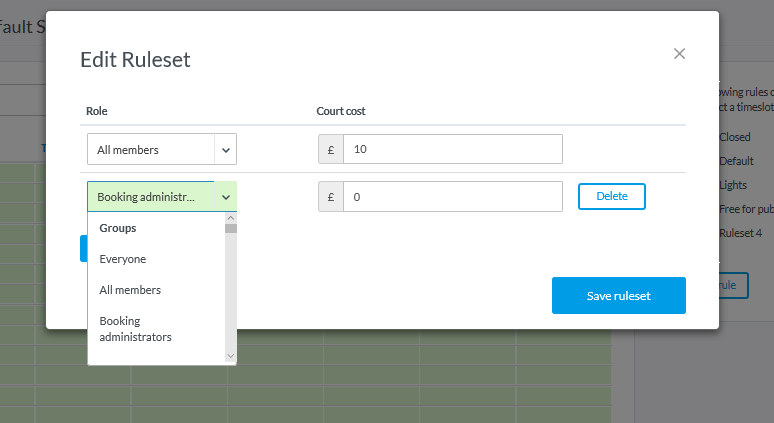Save the ruleset
Image resolution: width=774 pixels, height=423 pixels.
coord(618,295)
